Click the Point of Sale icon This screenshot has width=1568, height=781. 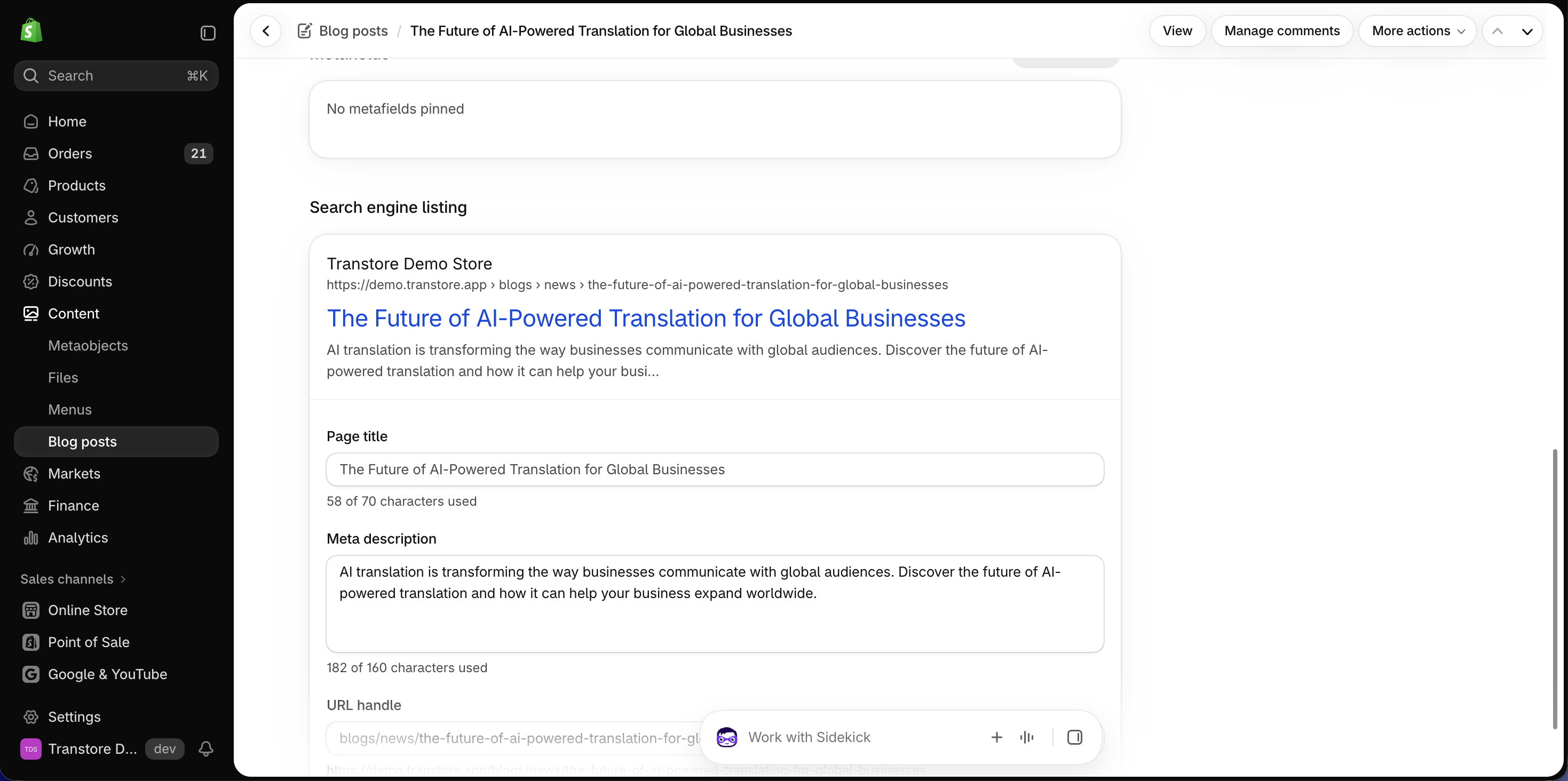pyautogui.click(x=31, y=642)
